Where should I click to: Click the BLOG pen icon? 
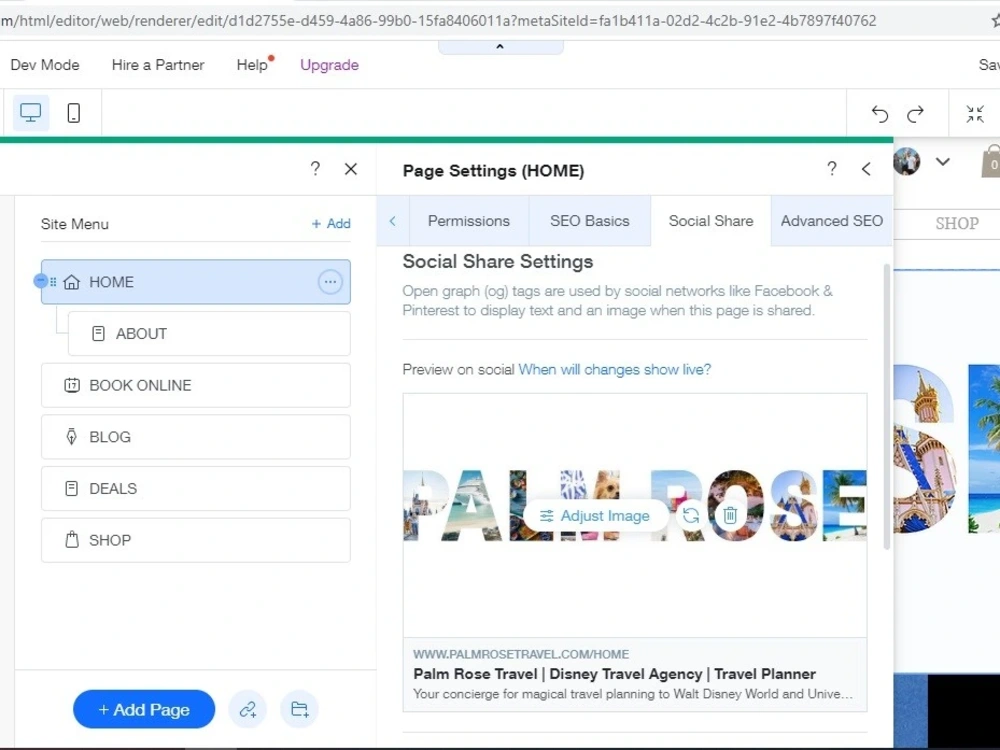71,437
